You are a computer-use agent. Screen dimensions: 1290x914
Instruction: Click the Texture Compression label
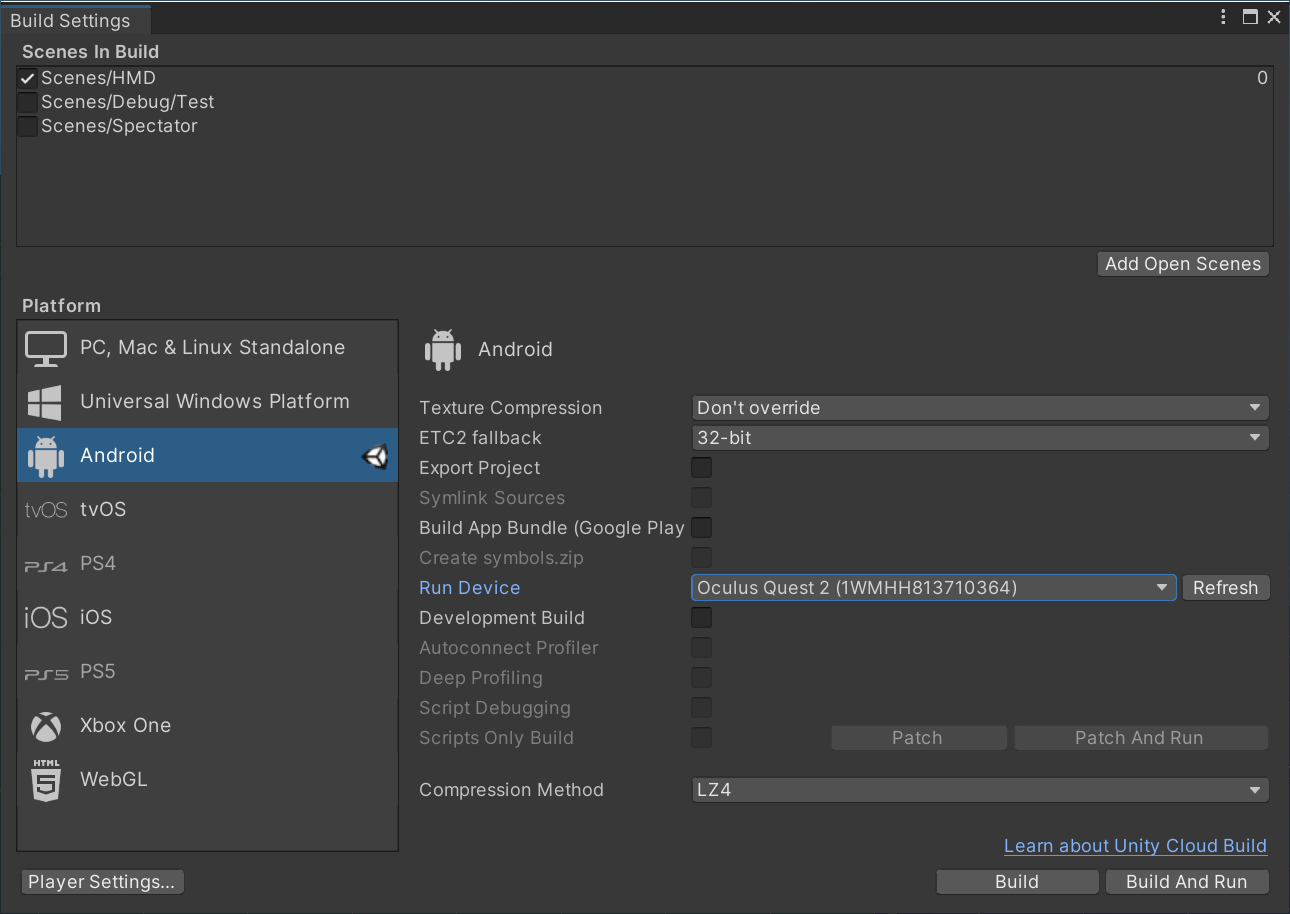coord(511,408)
